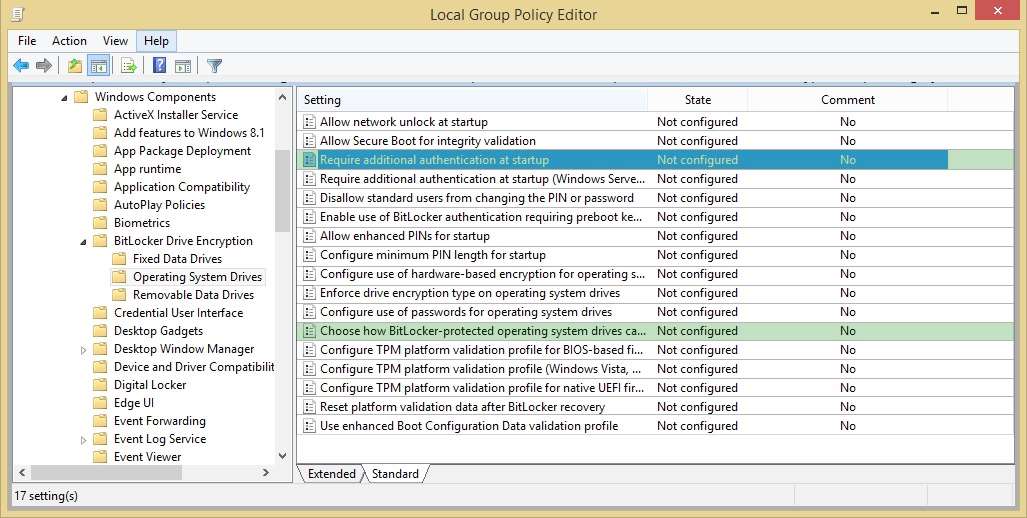Expand the Desktop Window Manager node
1027x518 pixels.
83,350
